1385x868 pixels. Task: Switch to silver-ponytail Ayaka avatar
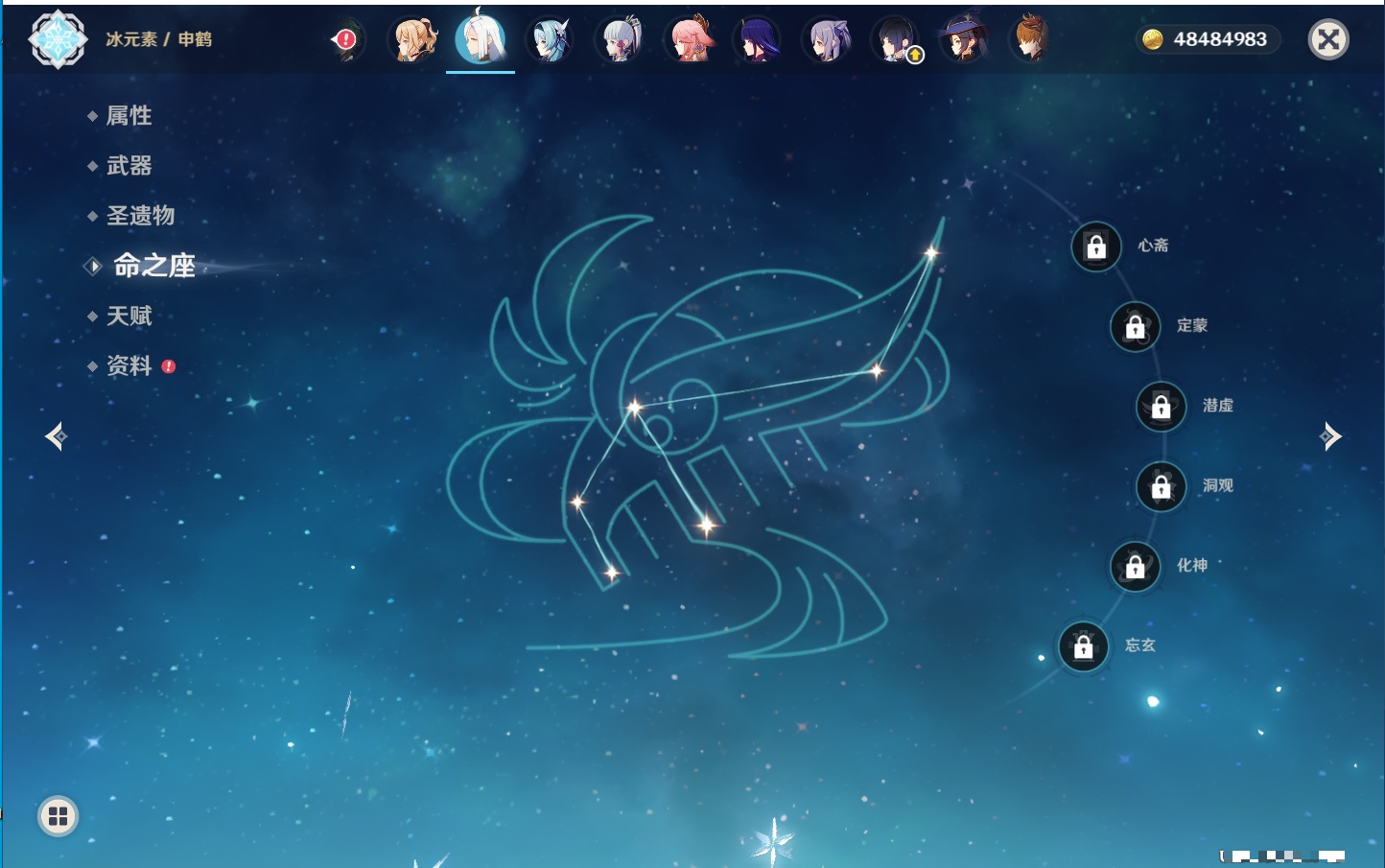click(620, 40)
